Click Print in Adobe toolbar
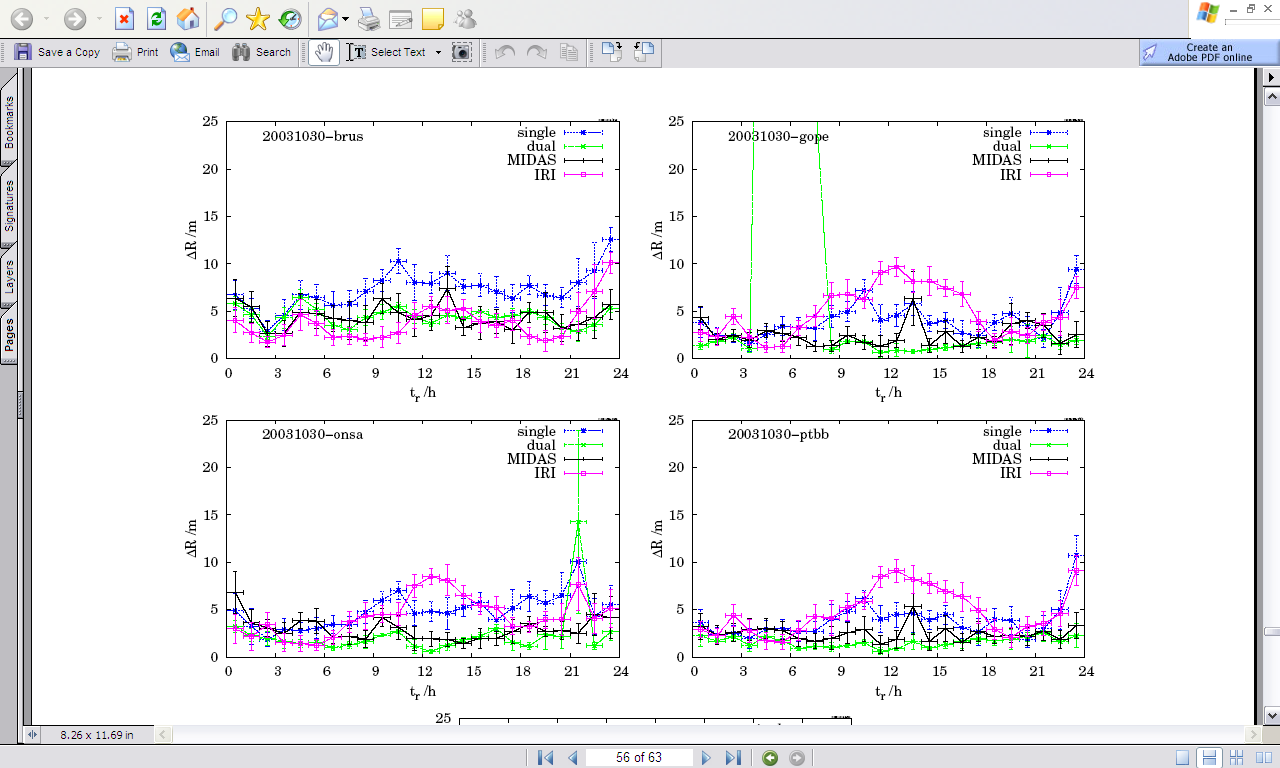1280x768 pixels. tap(136, 52)
